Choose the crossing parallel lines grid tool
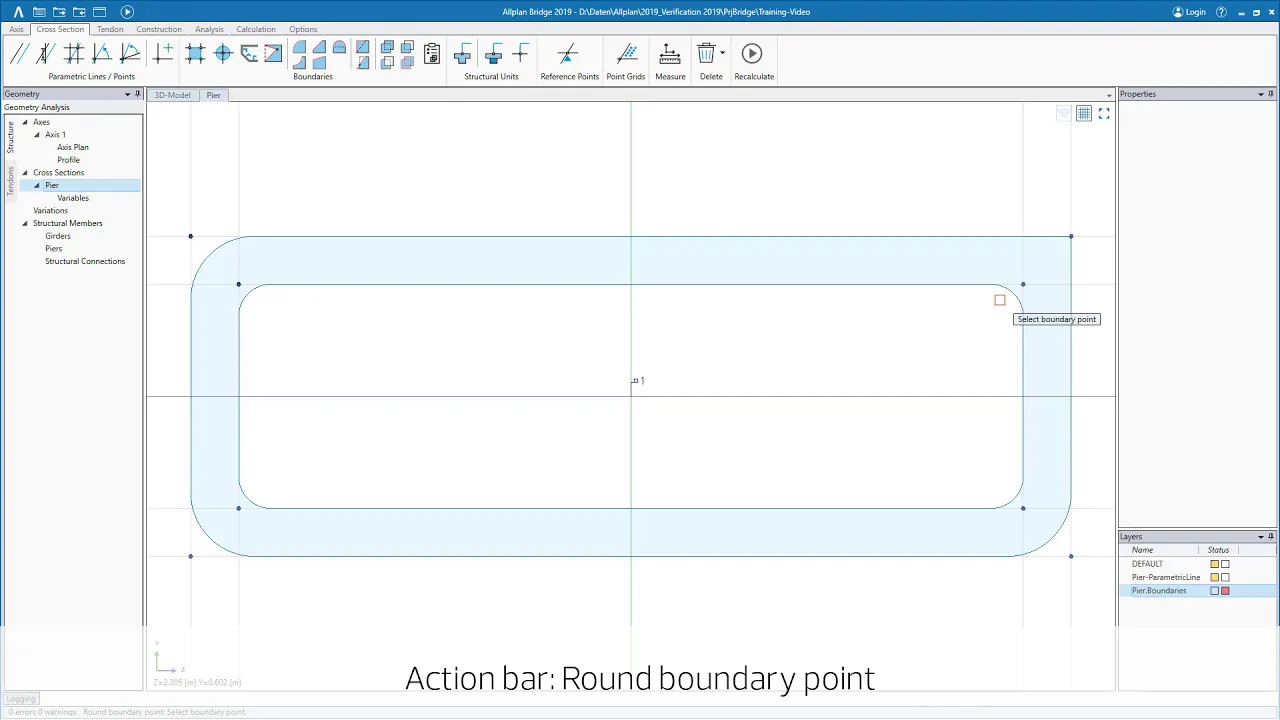Image resolution: width=1280 pixels, height=720 pixels. pos(73,53)
